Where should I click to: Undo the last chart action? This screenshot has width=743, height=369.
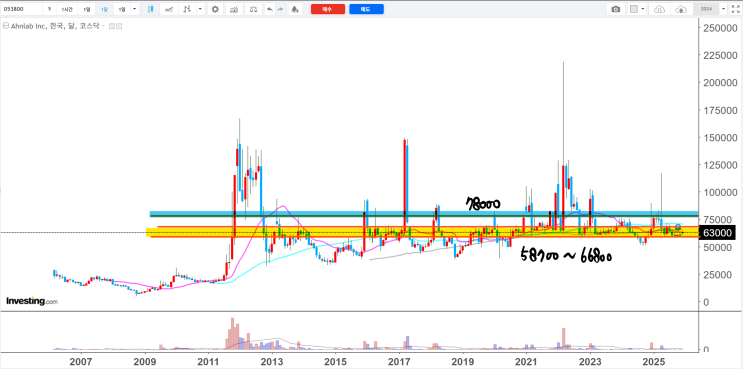[x=270, y=9]
